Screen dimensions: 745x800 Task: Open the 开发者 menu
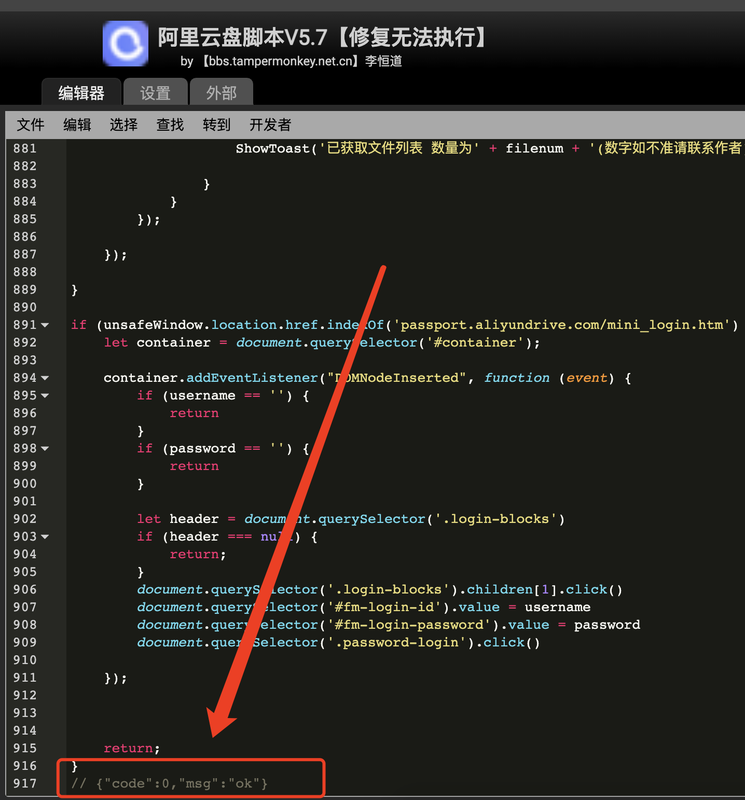tap(270, 125)
